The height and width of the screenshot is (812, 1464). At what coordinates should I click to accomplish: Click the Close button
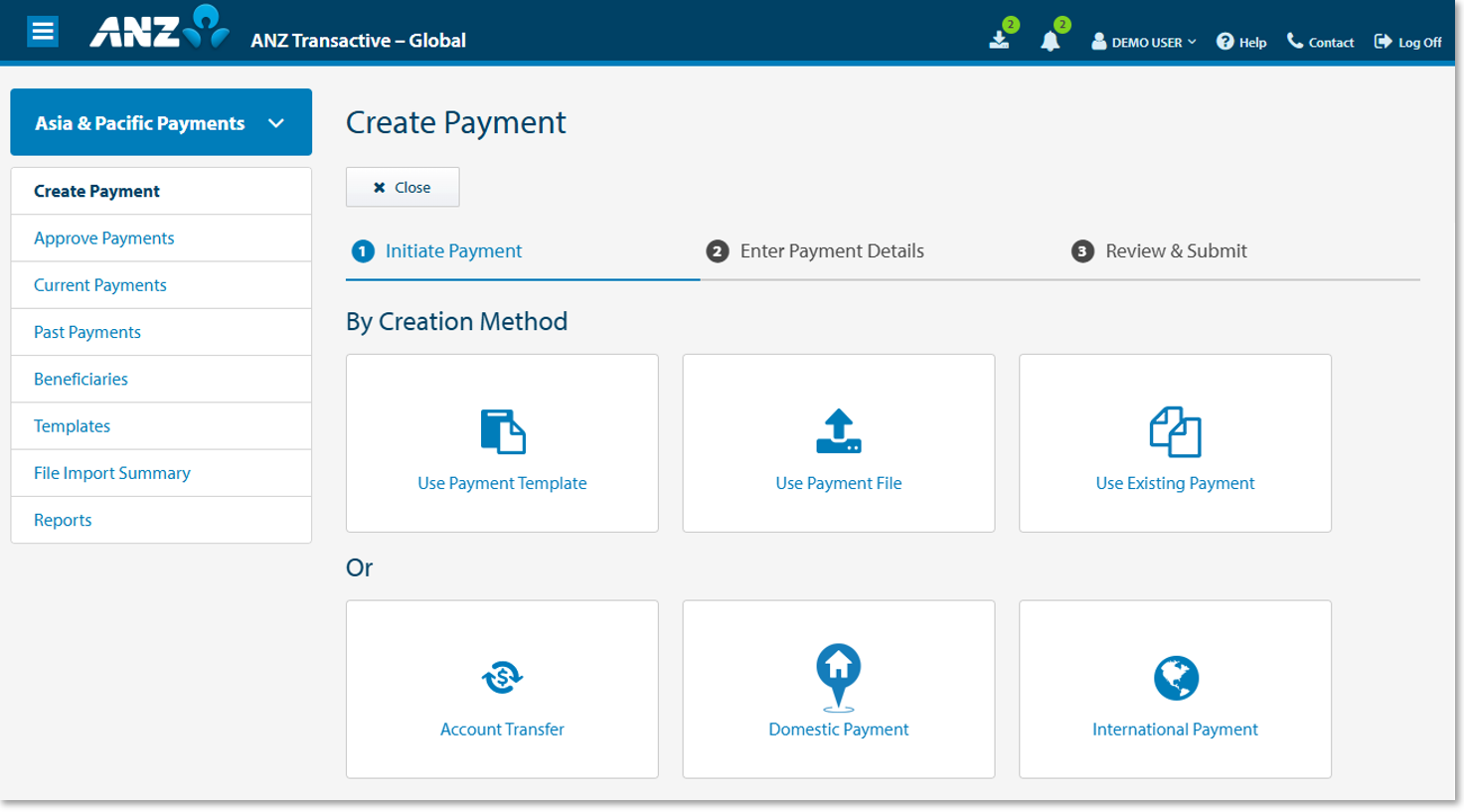point(402,187)
